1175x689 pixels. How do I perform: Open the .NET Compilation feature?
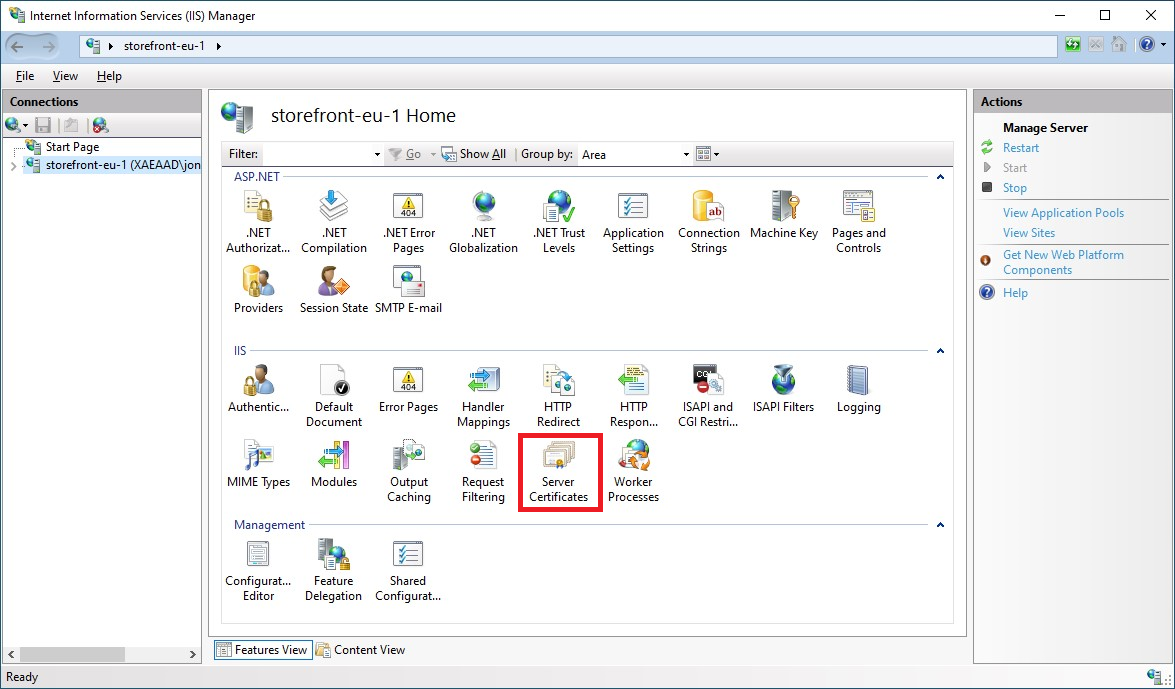coord(333,222)
